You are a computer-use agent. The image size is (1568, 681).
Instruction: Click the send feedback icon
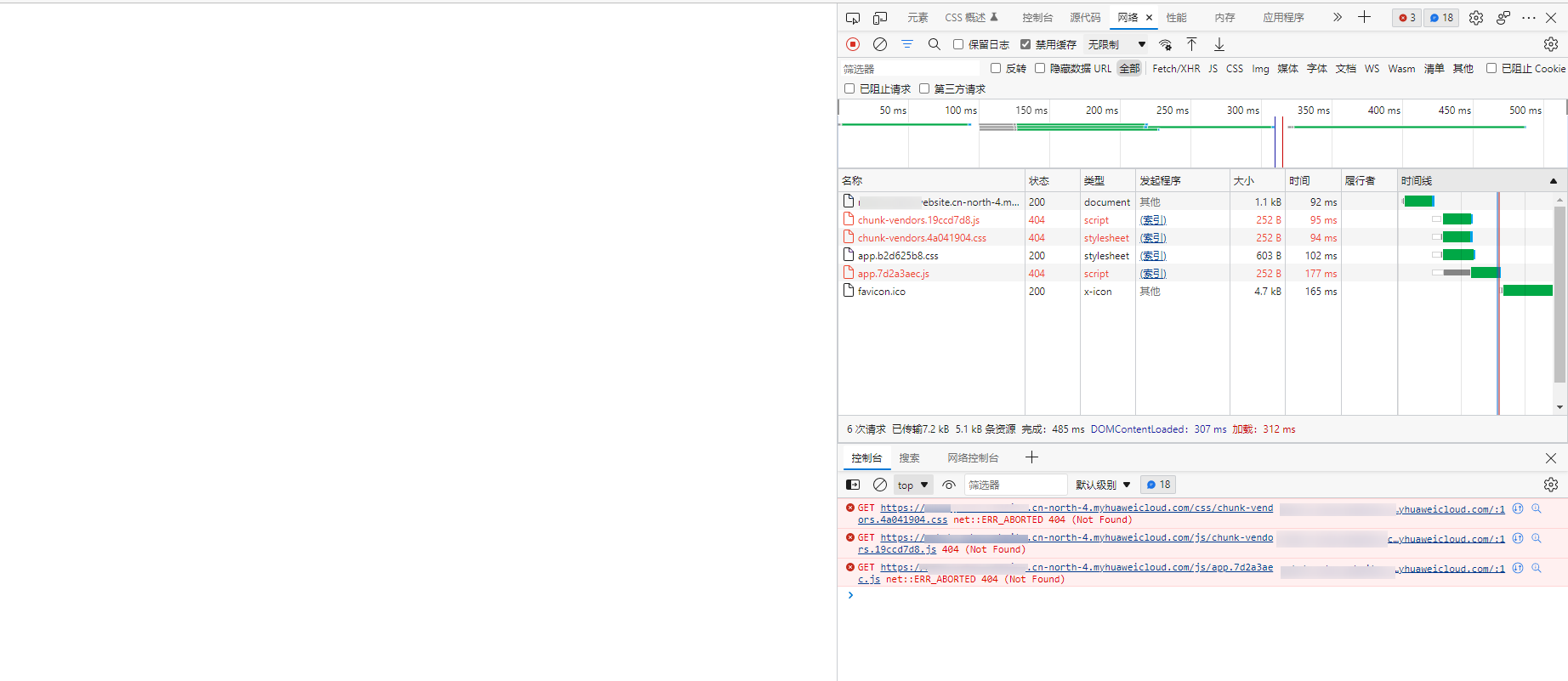1503,18
